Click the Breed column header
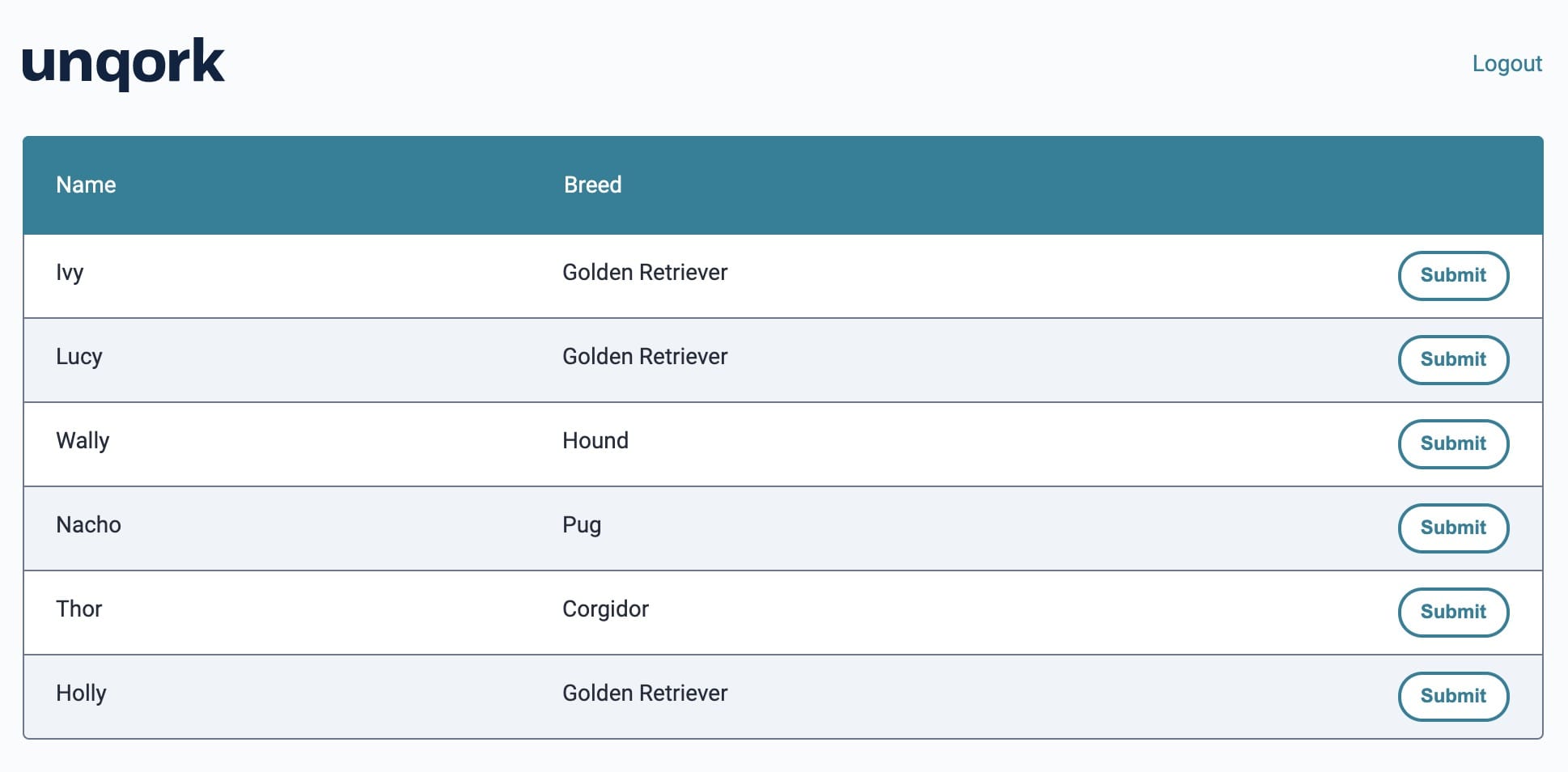The height and width of the screenshot is (772, 1568). [592, 185]
